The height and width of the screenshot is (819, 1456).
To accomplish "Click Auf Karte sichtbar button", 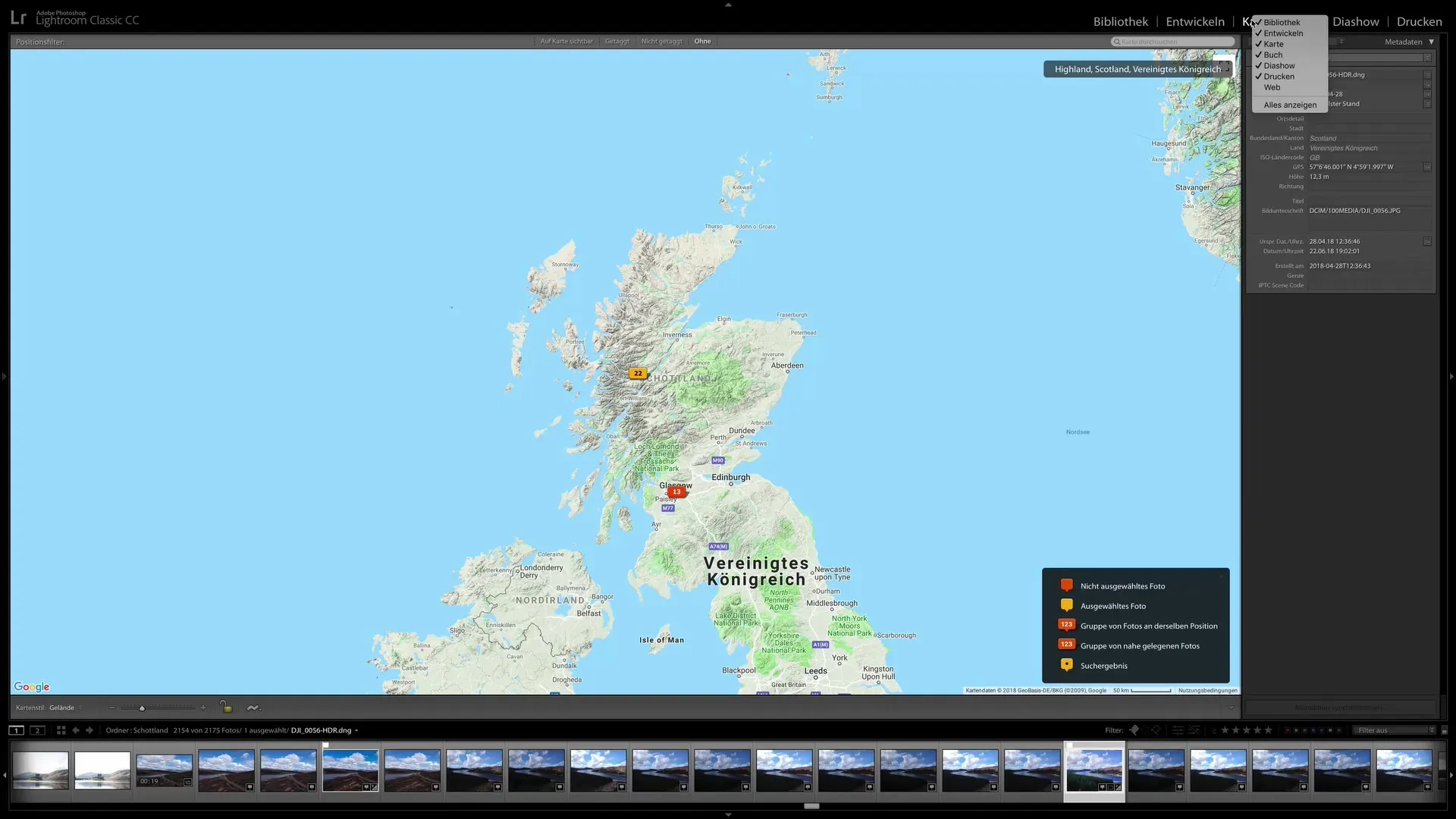I will tap(567, 41).
